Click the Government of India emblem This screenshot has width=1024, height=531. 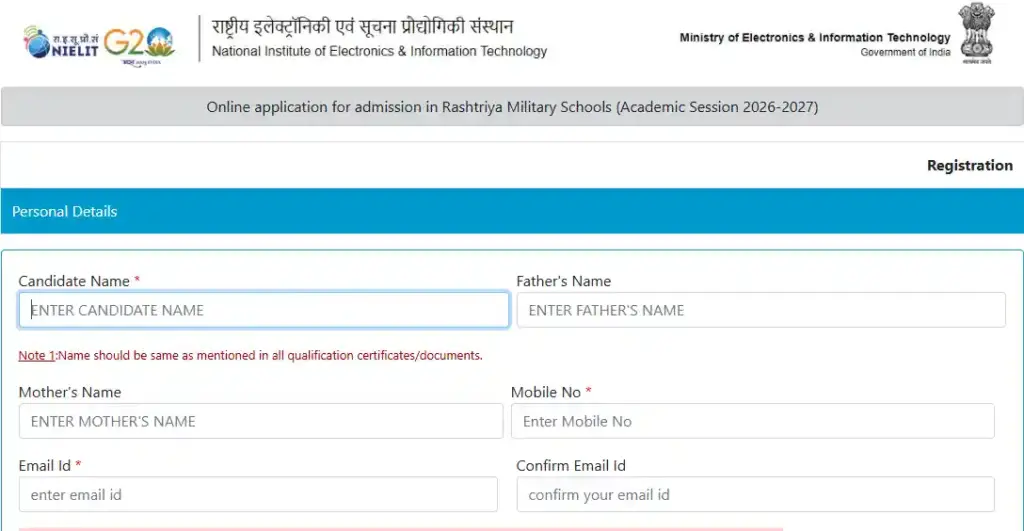(976, 33)
